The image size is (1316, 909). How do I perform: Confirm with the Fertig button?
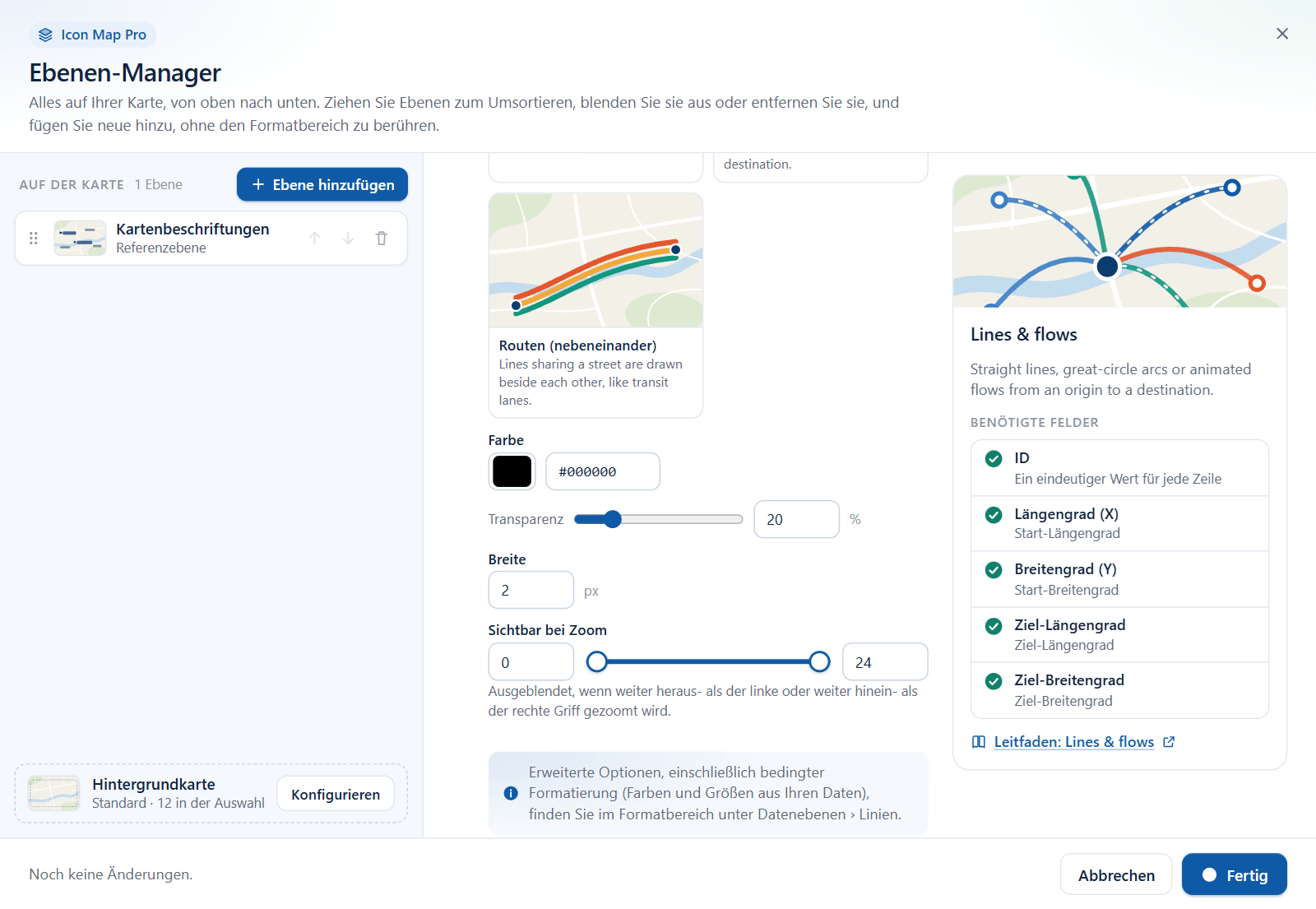pos(1234,874)
